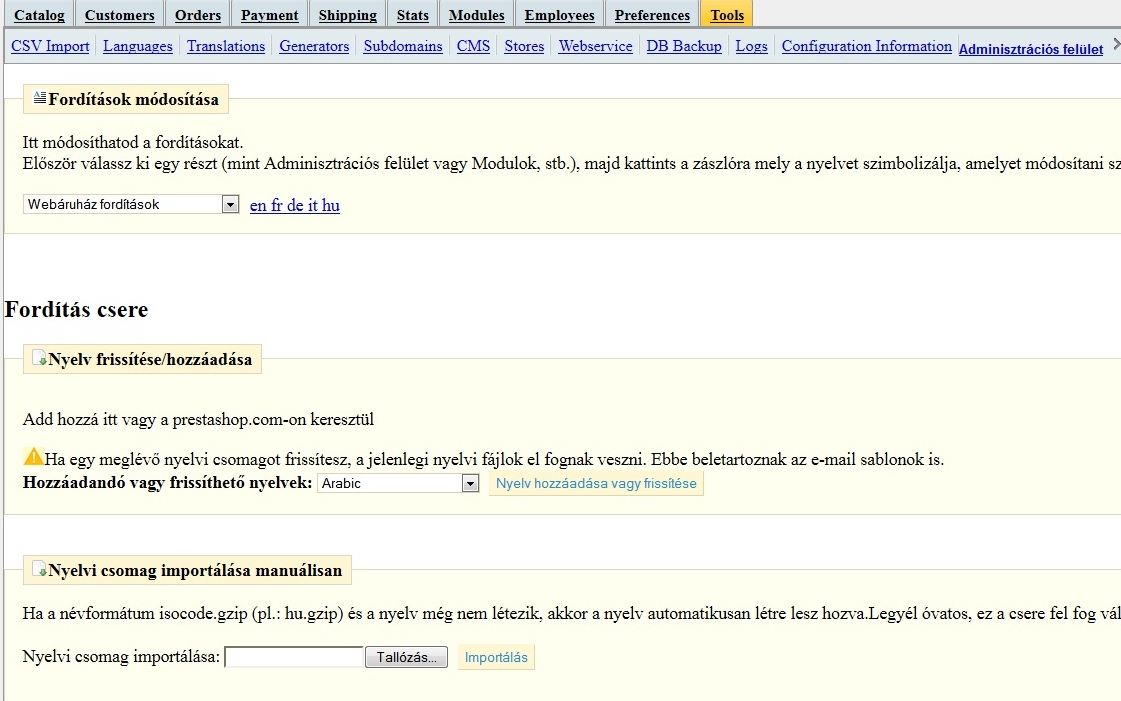The width and height of the screenshot is (1121, 701).
Task: Choose the 'fr' language translation link
Action: [277, 206]
